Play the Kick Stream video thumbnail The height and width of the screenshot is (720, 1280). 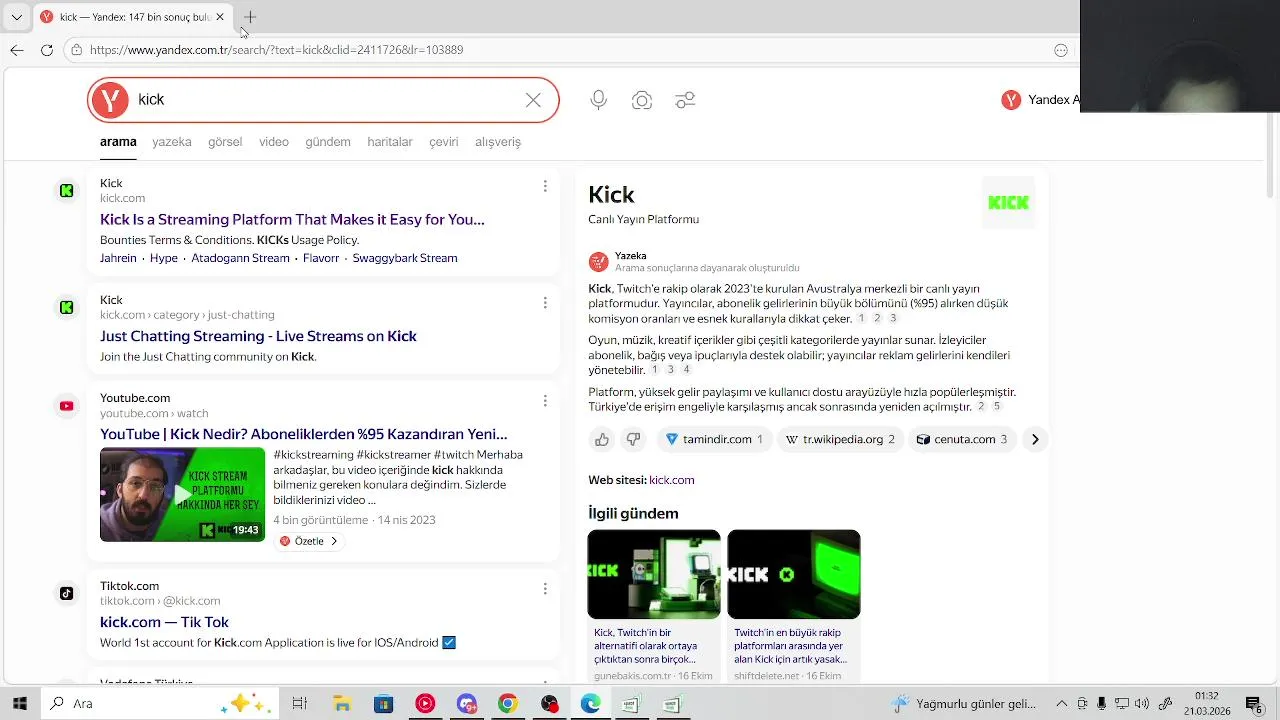[182, 494]
